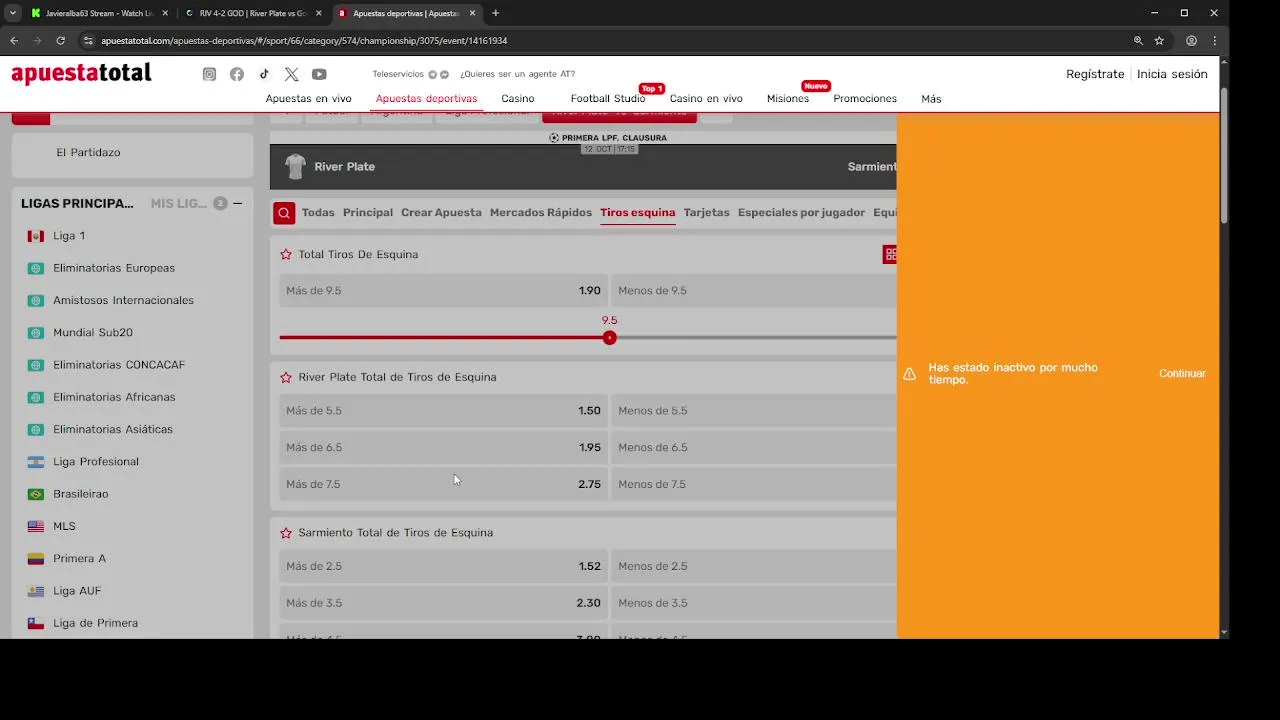Image resolution: width=1280 pixels, height=720 pixels.
Task: Click the apuestatotal logo
Action: point(81,74)
